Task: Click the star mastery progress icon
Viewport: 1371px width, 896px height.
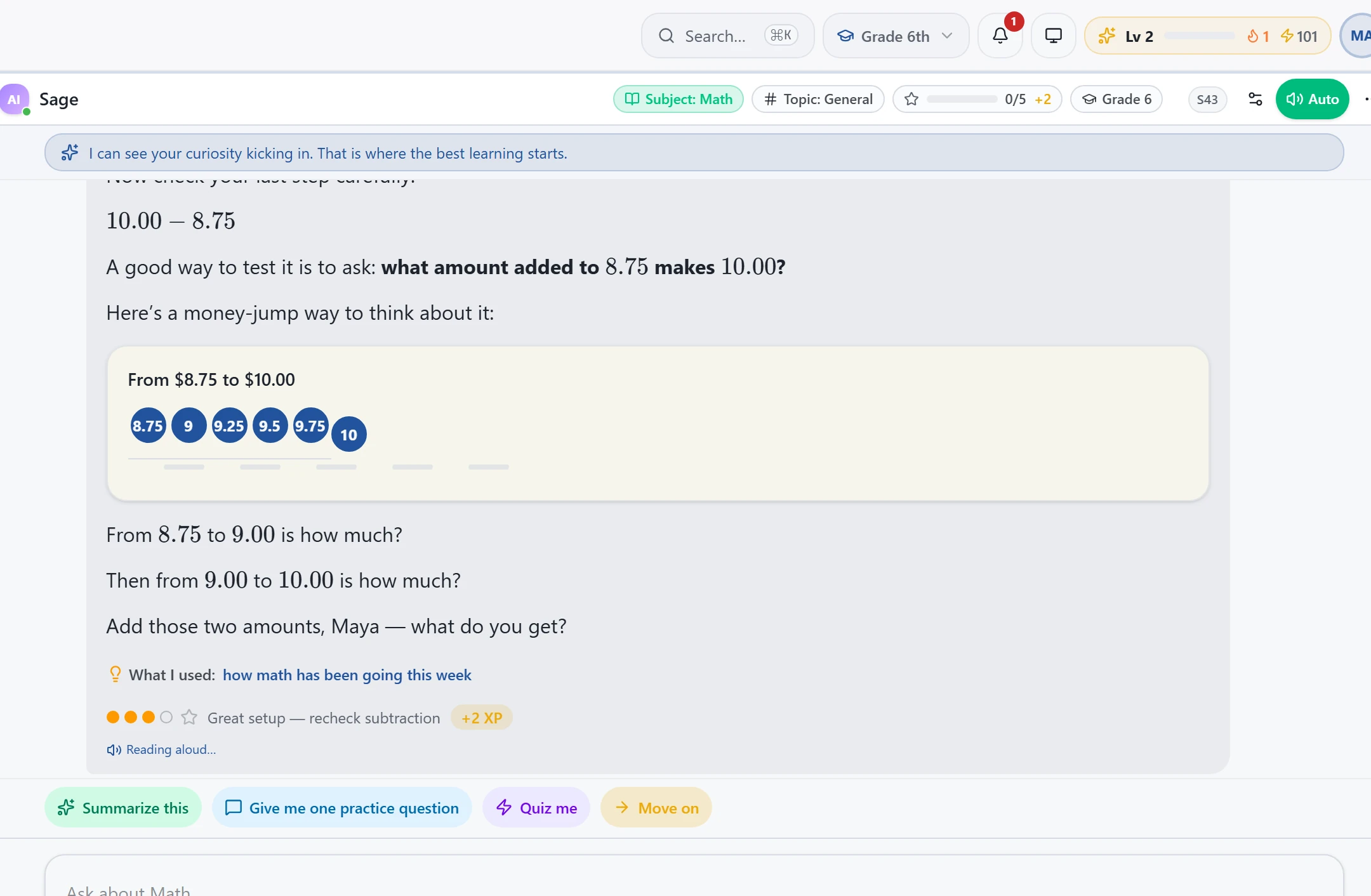Action: click(911, 99)
